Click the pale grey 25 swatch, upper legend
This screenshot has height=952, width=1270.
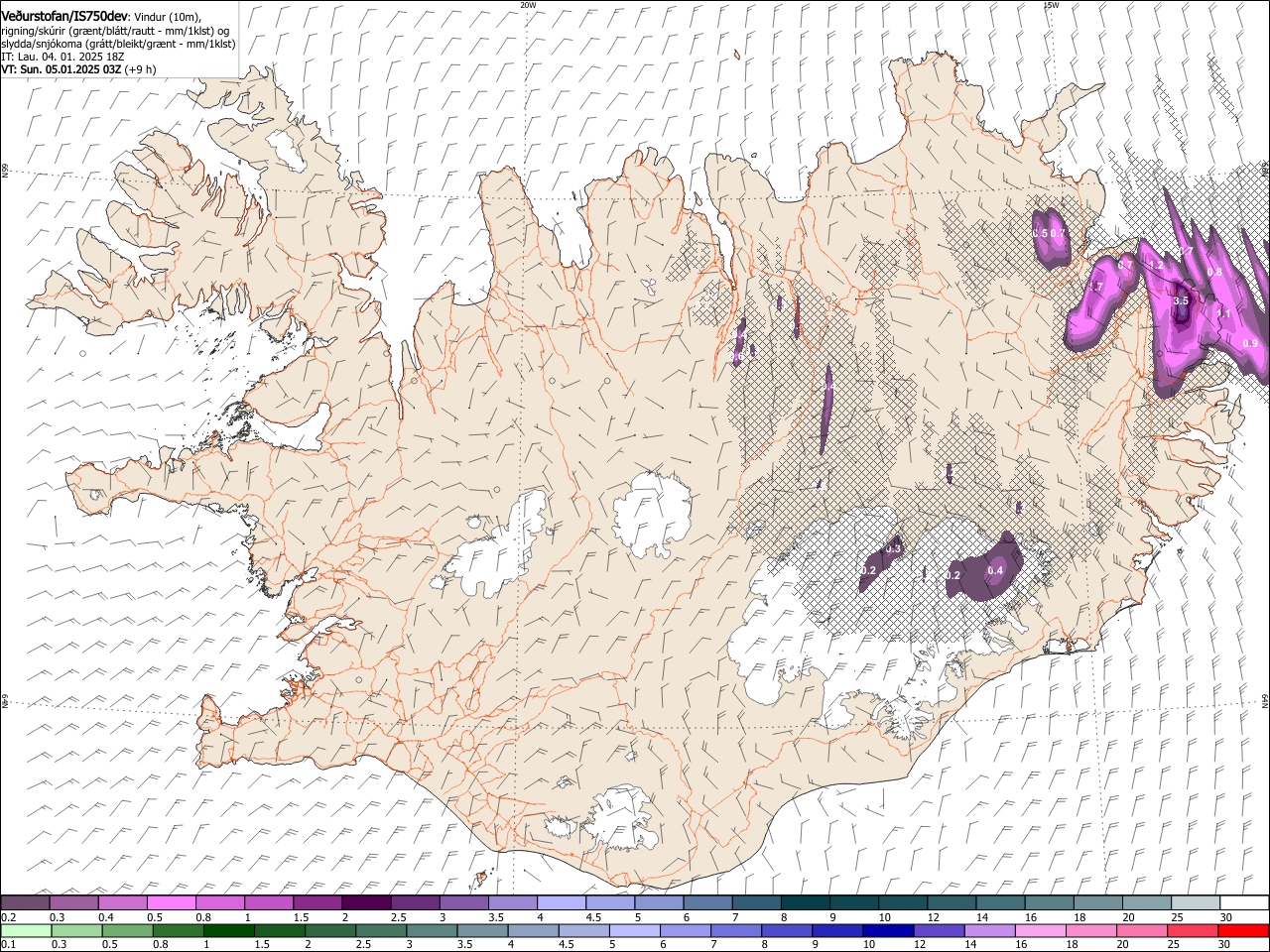1194,903
